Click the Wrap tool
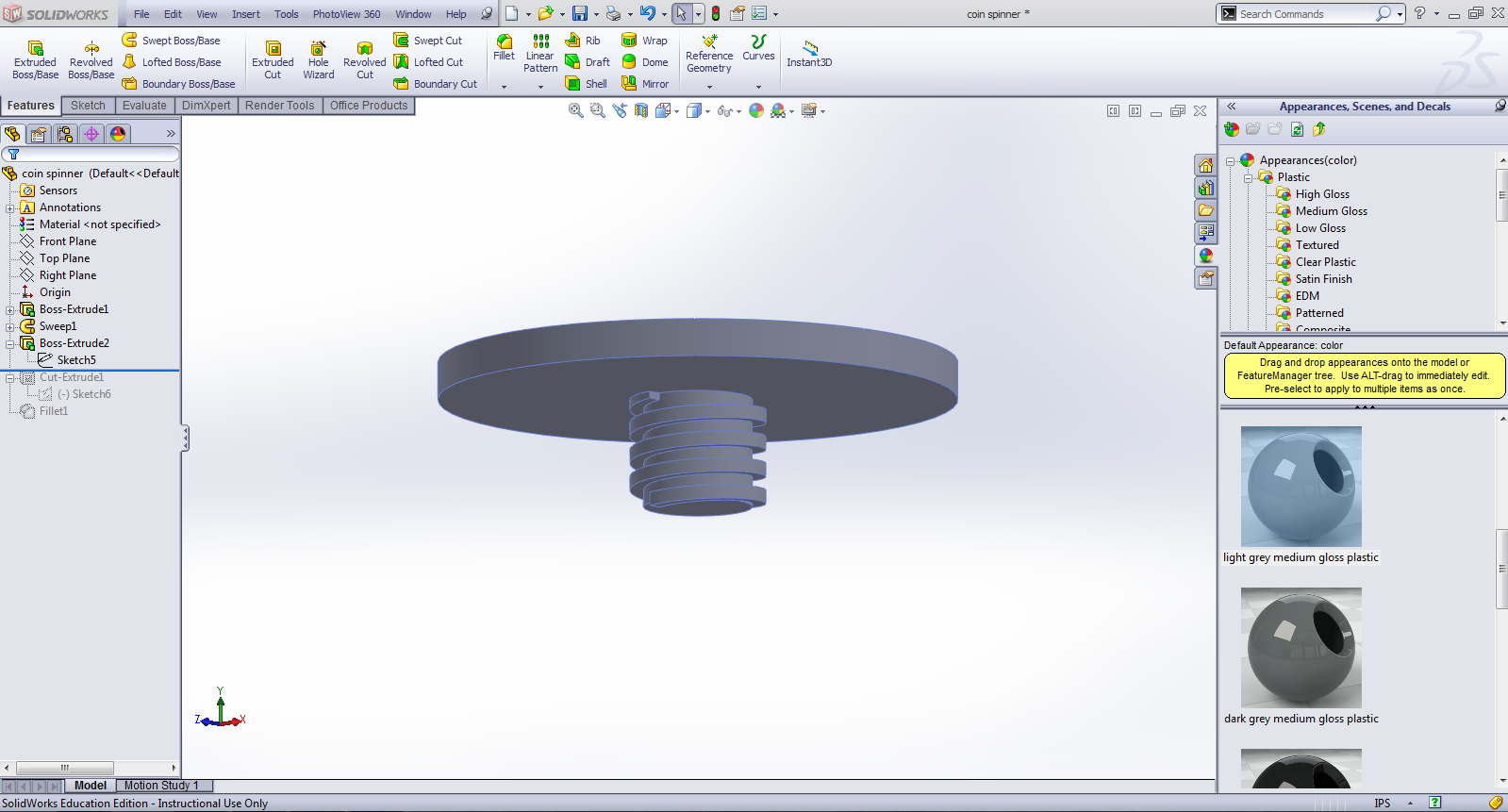 click(644, 41)
